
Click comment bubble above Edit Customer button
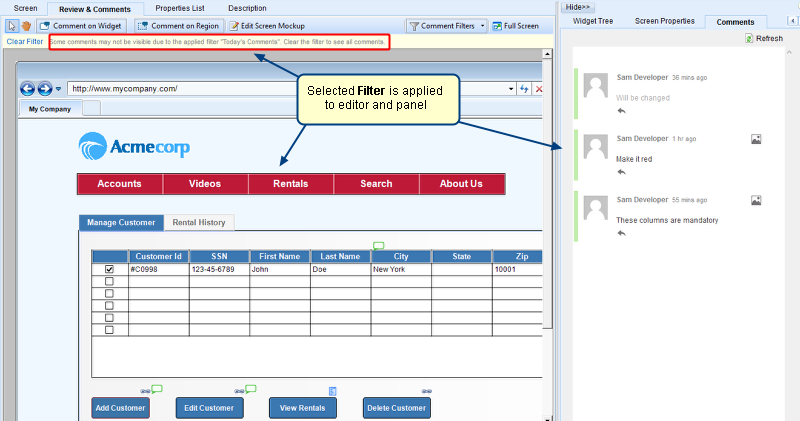coord(251,389)
